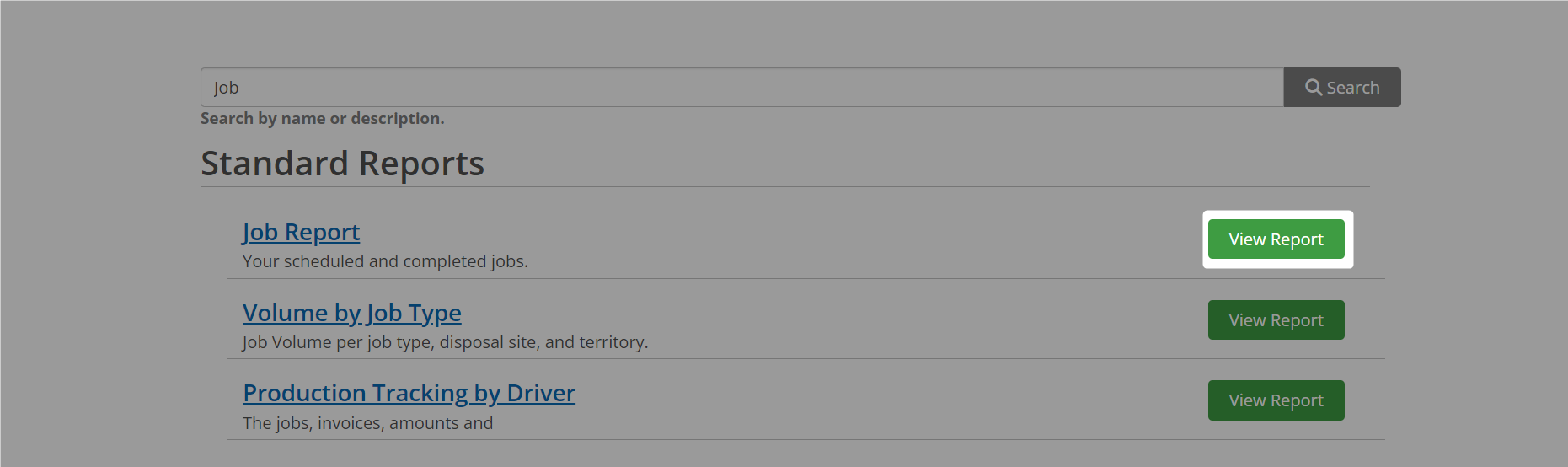The width and height of the screenshot is (1568, 467).
Task: Open the Volume by Job Type link
Action: click(352, 313)
